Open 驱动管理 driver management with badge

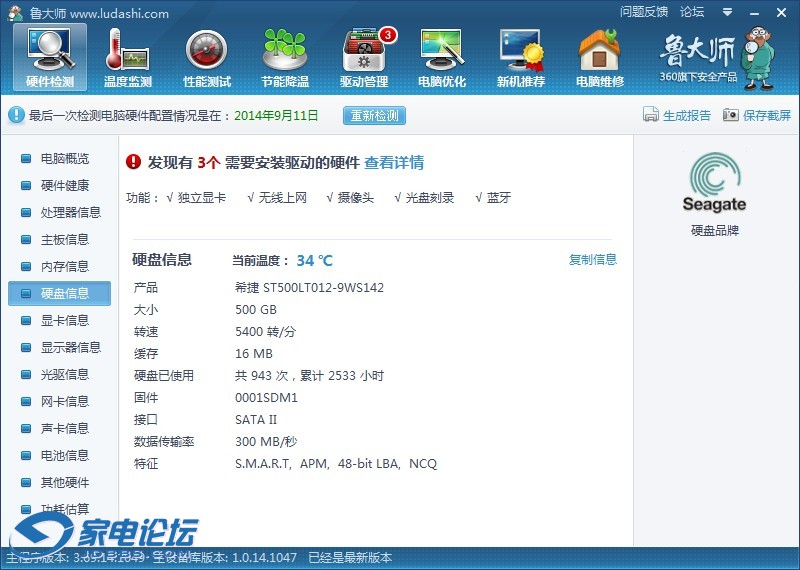[364, 57]
